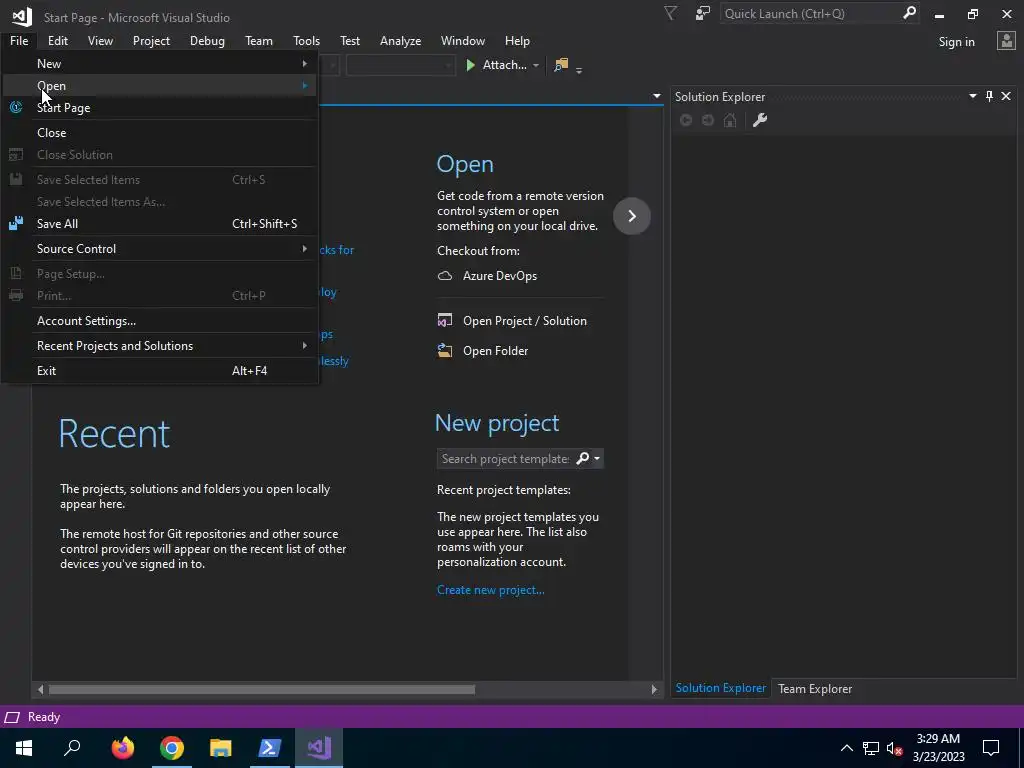This screenshot has width=1024, height=768.
Task: Click the round next-arrow button
Action: pos(632,216)
